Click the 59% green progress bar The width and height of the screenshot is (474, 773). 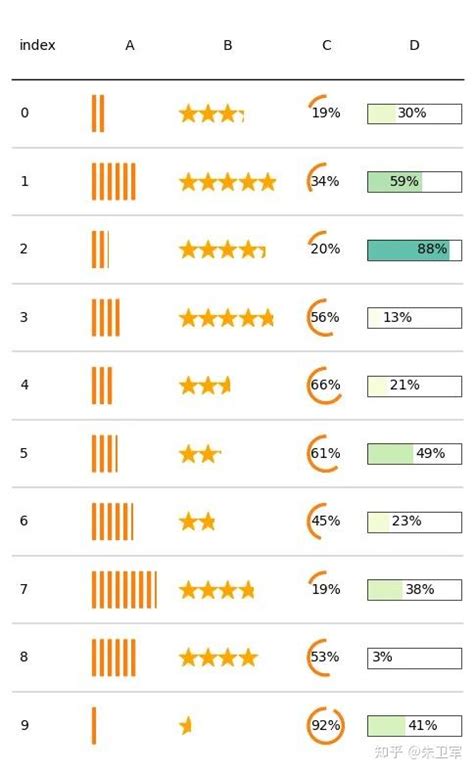(414, 182)
